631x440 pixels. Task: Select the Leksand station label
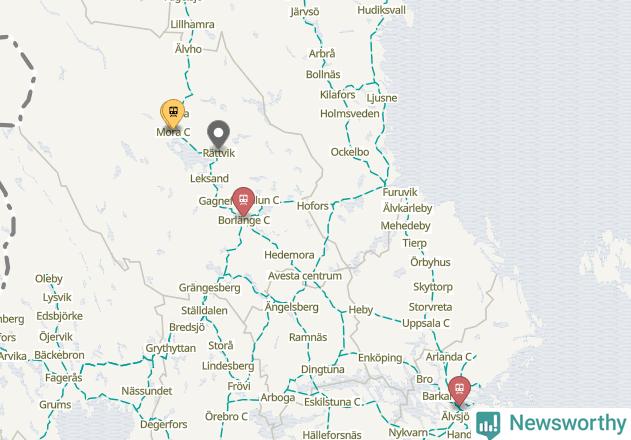[209, 178]
